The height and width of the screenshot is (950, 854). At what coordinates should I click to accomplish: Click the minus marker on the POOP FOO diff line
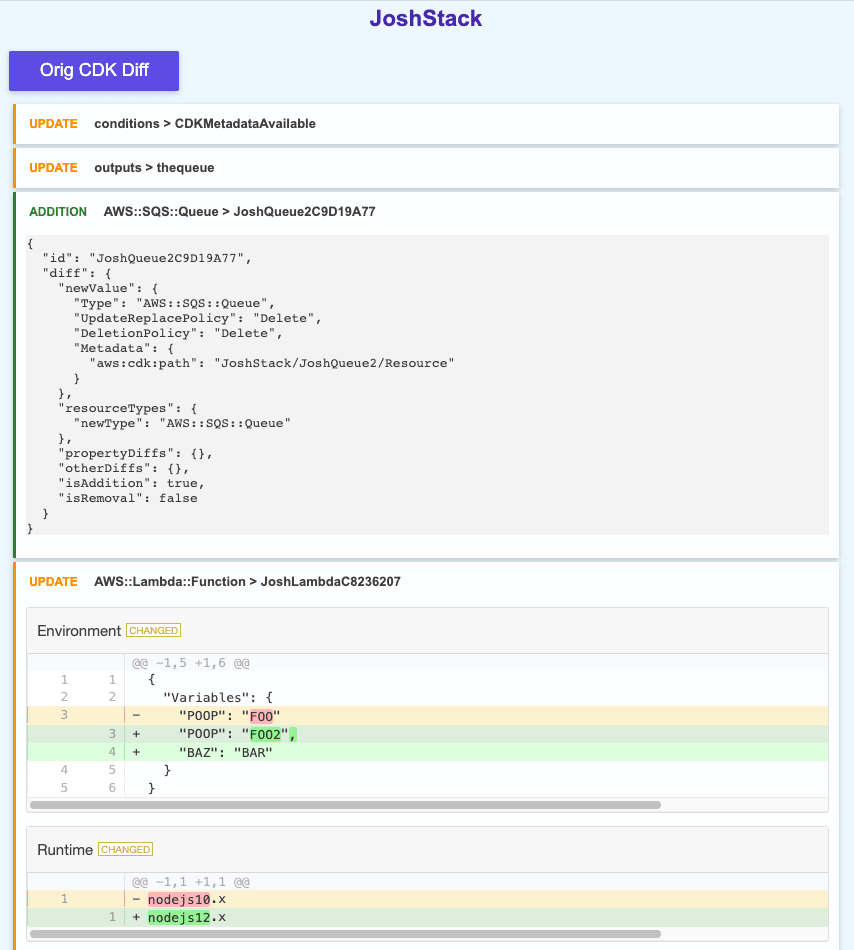[x=135, y=715]
